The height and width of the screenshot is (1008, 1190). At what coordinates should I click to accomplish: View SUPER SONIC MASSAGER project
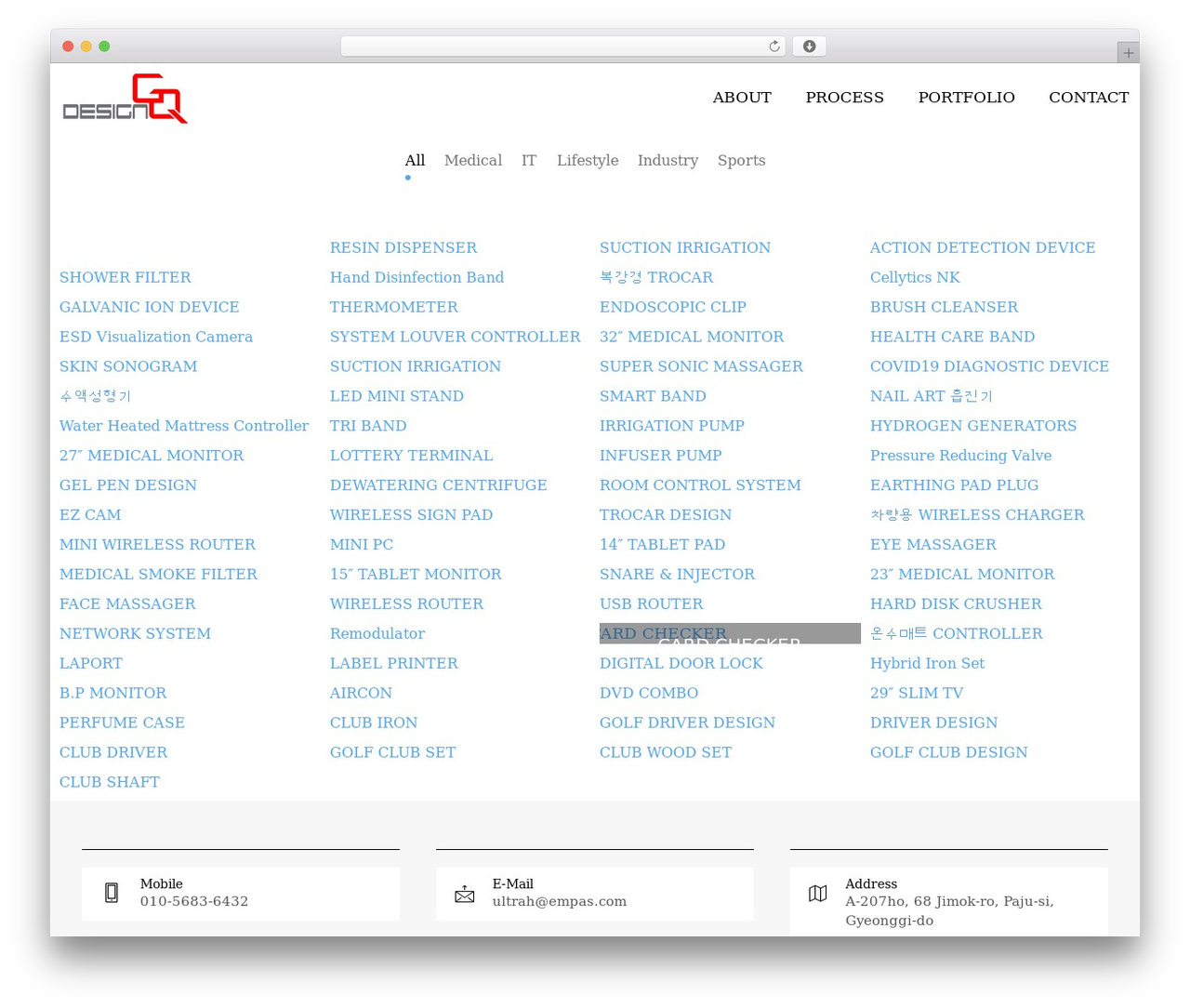click(701, 366)
